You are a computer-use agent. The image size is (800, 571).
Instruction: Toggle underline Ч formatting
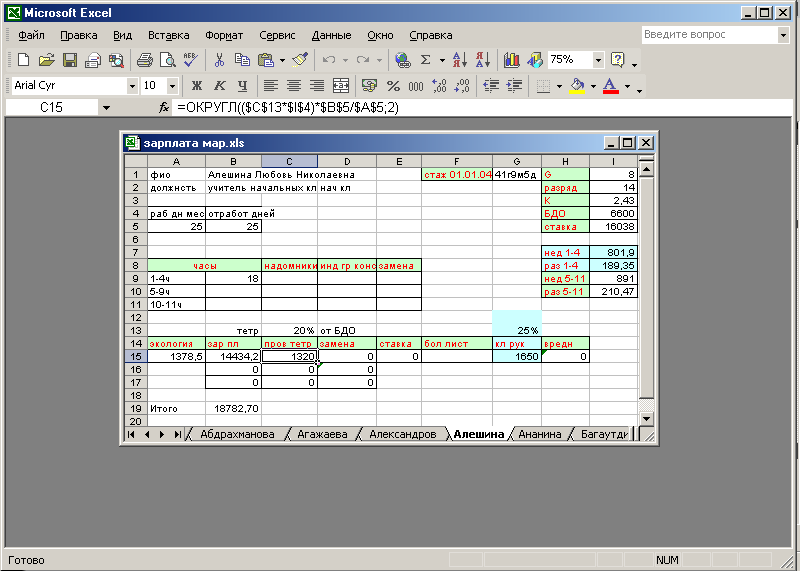point(243,86)
